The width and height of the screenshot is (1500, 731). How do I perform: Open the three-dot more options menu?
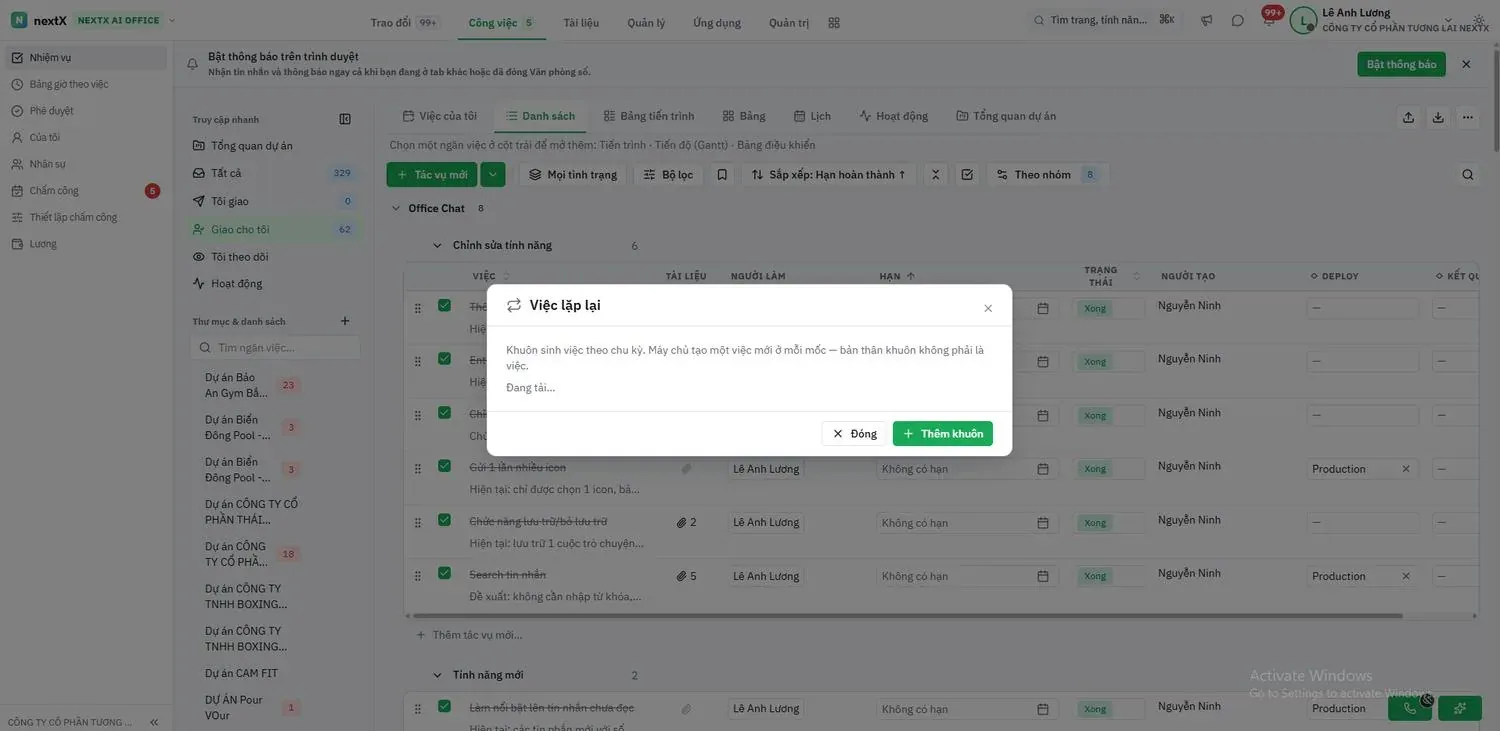[x=1468, y=117]
